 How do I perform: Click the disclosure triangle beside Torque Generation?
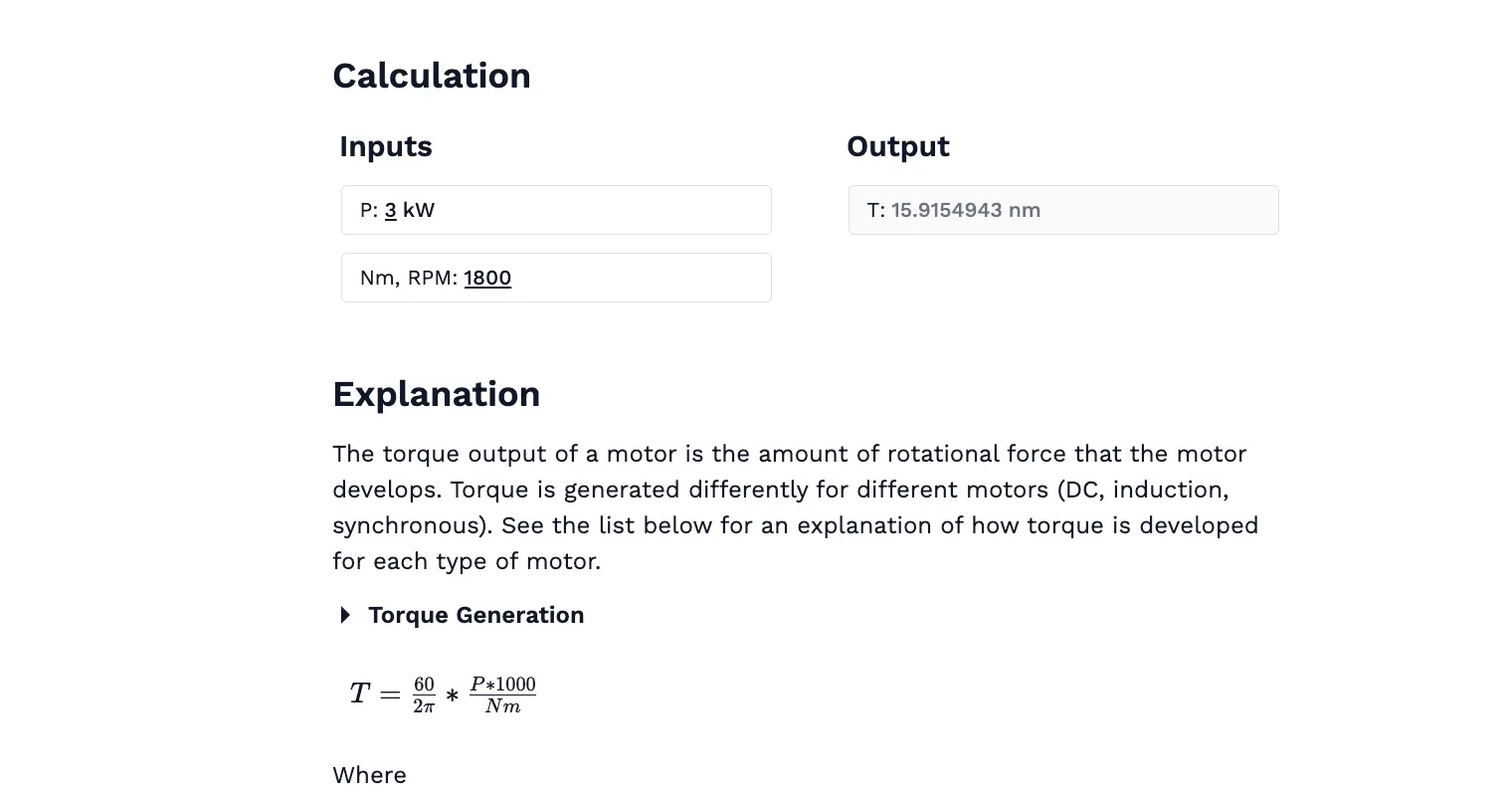[x=345, y=615]
